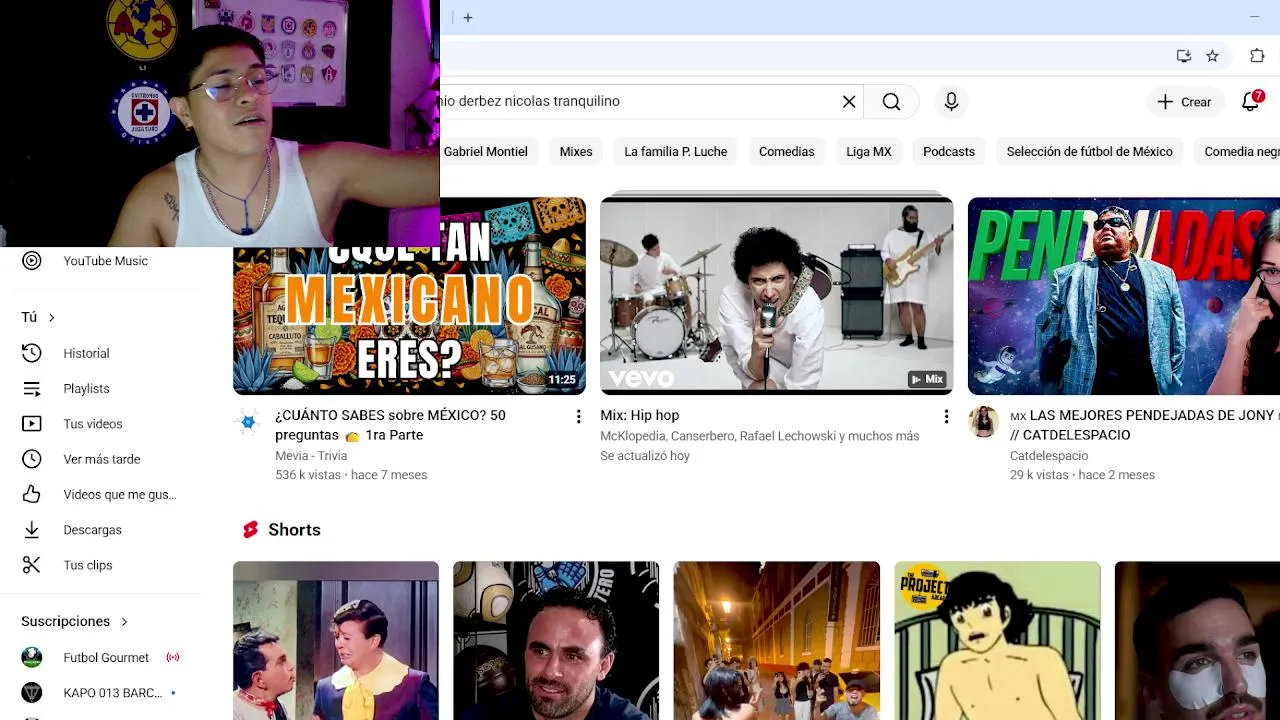Open the Historial clock icon
The width and height of the screenshot is (1280, 720).
32,353
